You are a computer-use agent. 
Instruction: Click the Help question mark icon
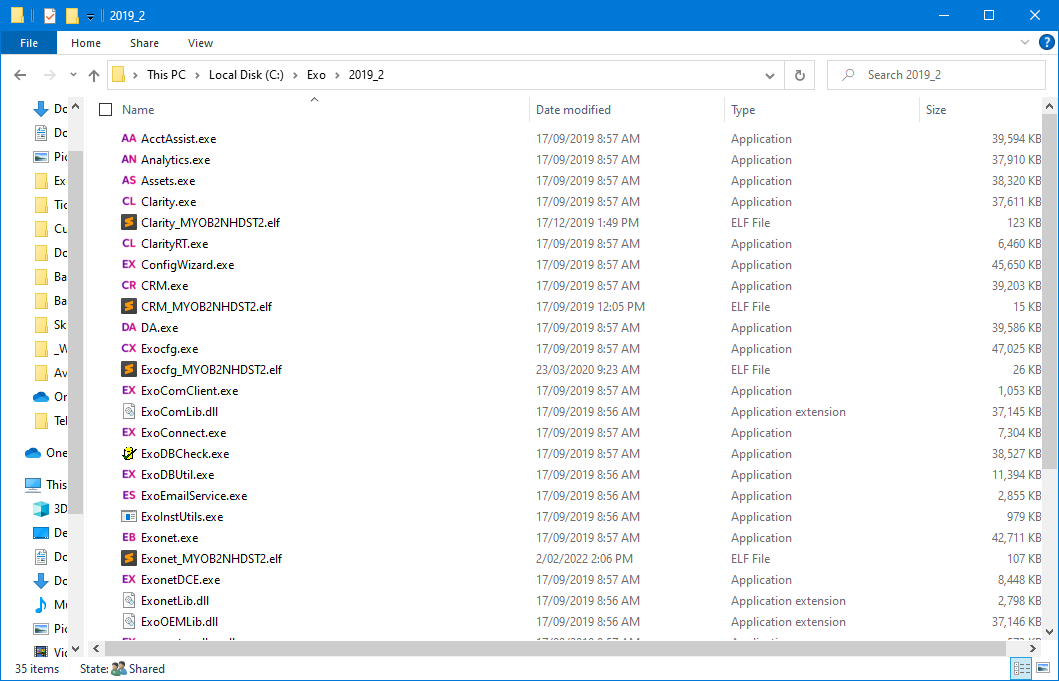click(1045, 43)
